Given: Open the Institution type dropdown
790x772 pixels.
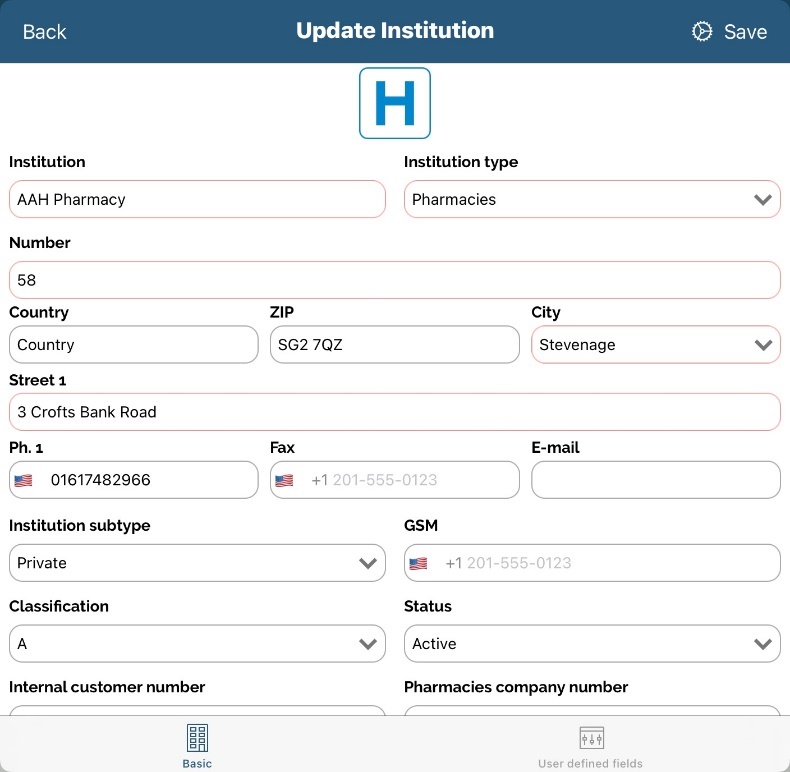Looking at the screenshot, I should point(592,199).
